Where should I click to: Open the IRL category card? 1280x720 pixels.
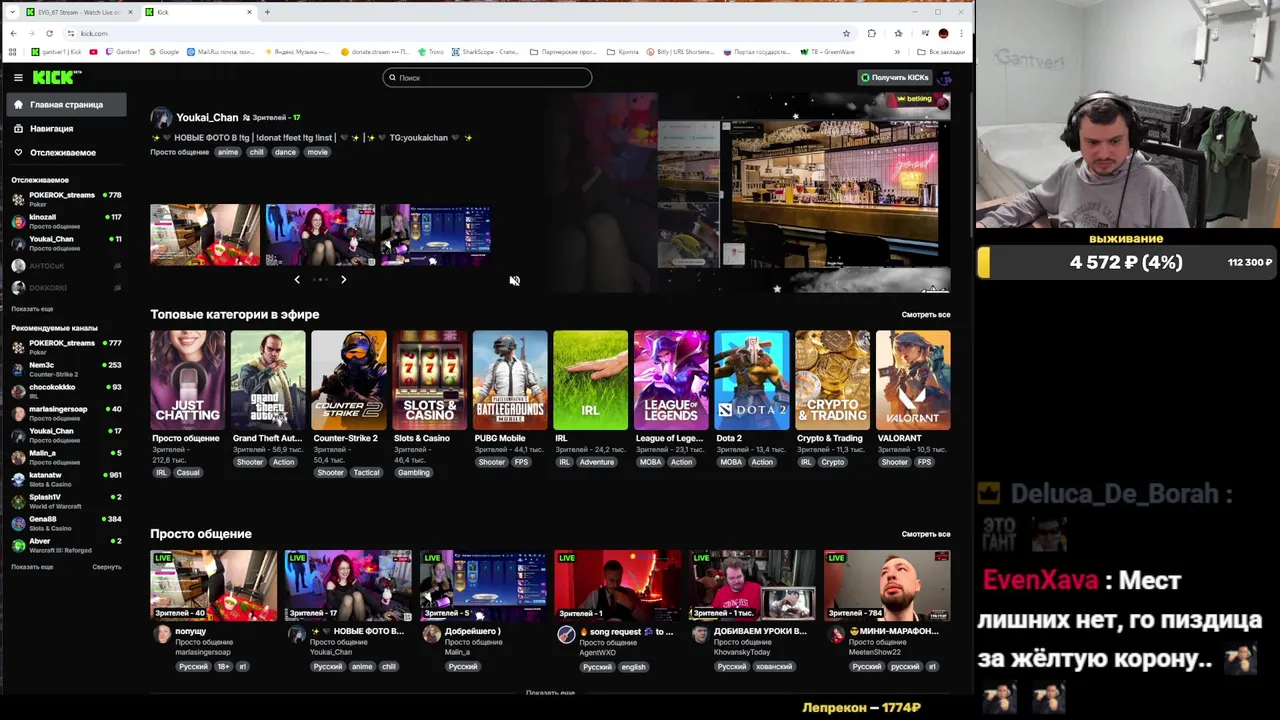[x=591, y=380]
